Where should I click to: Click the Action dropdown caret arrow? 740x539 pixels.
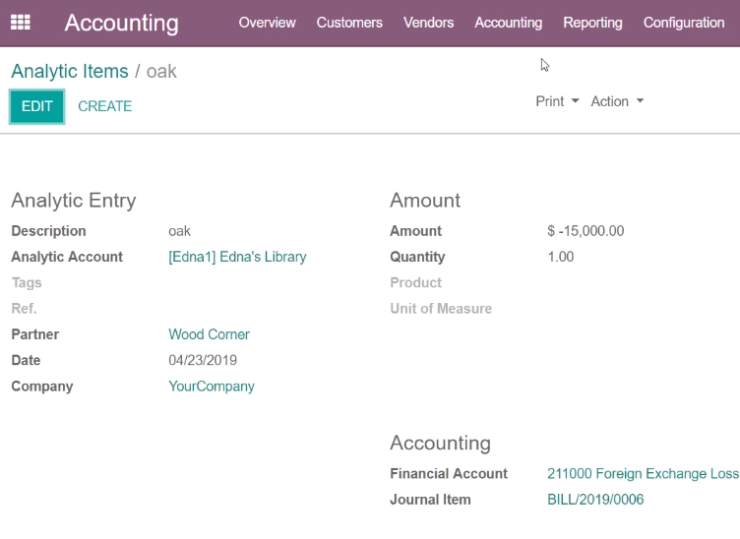click(x=640, y=101)
